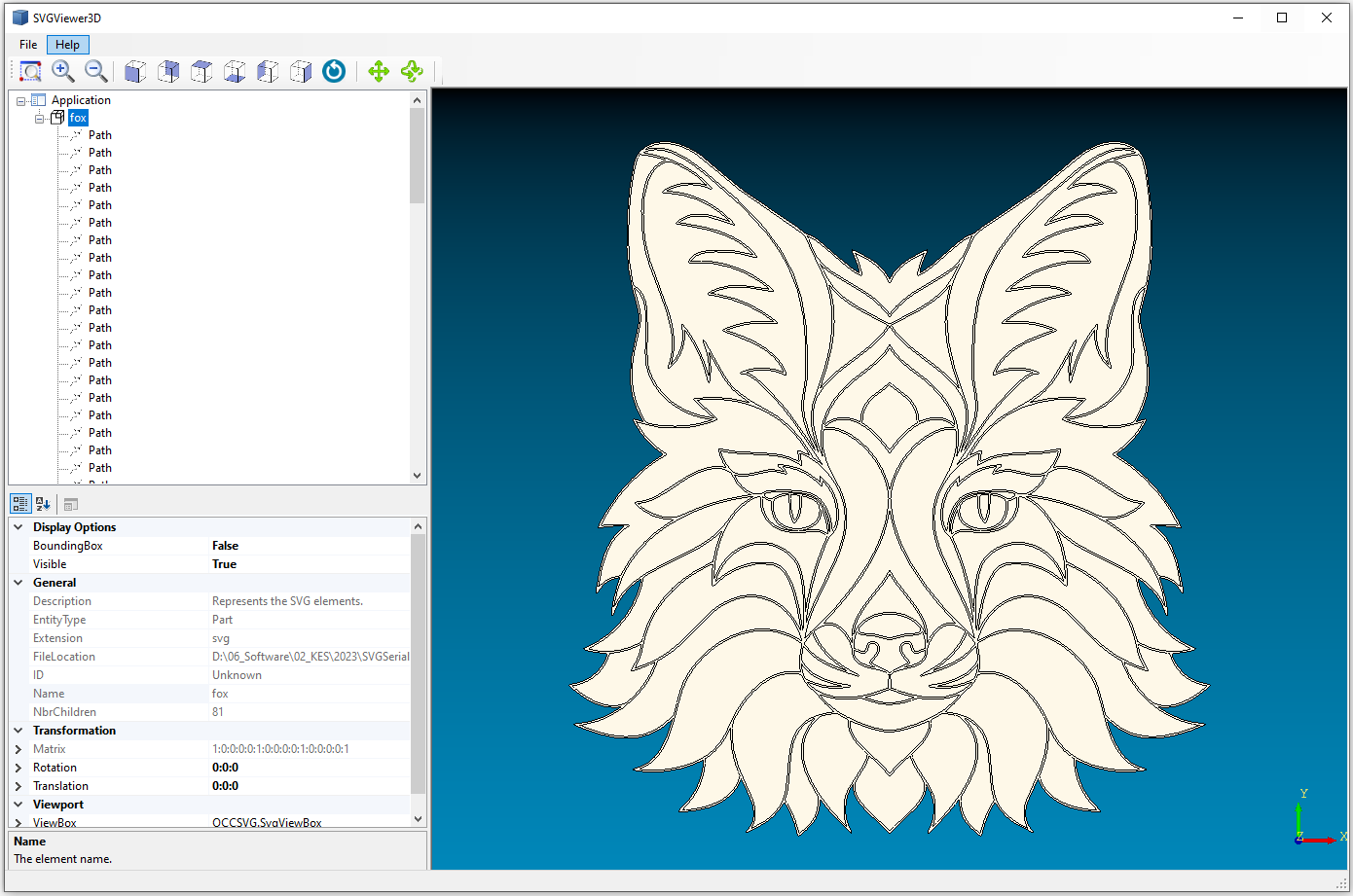Collapse the Application tree node
The height and width of the screenshot is (896, 1353).
(21, 101)
